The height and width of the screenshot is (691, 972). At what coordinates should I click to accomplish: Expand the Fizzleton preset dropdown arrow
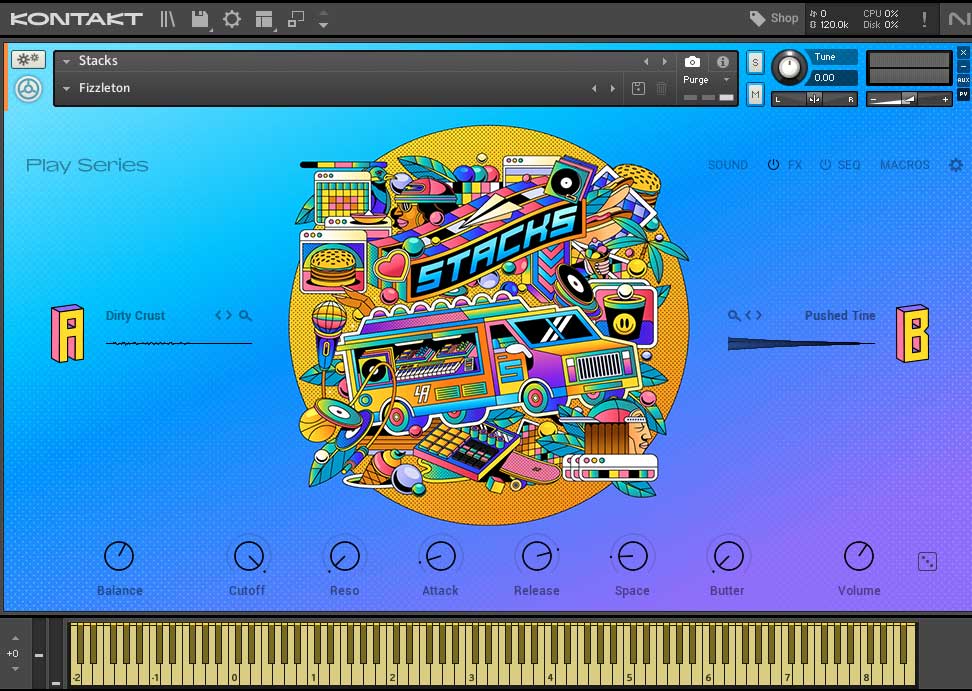click(66, 88)
